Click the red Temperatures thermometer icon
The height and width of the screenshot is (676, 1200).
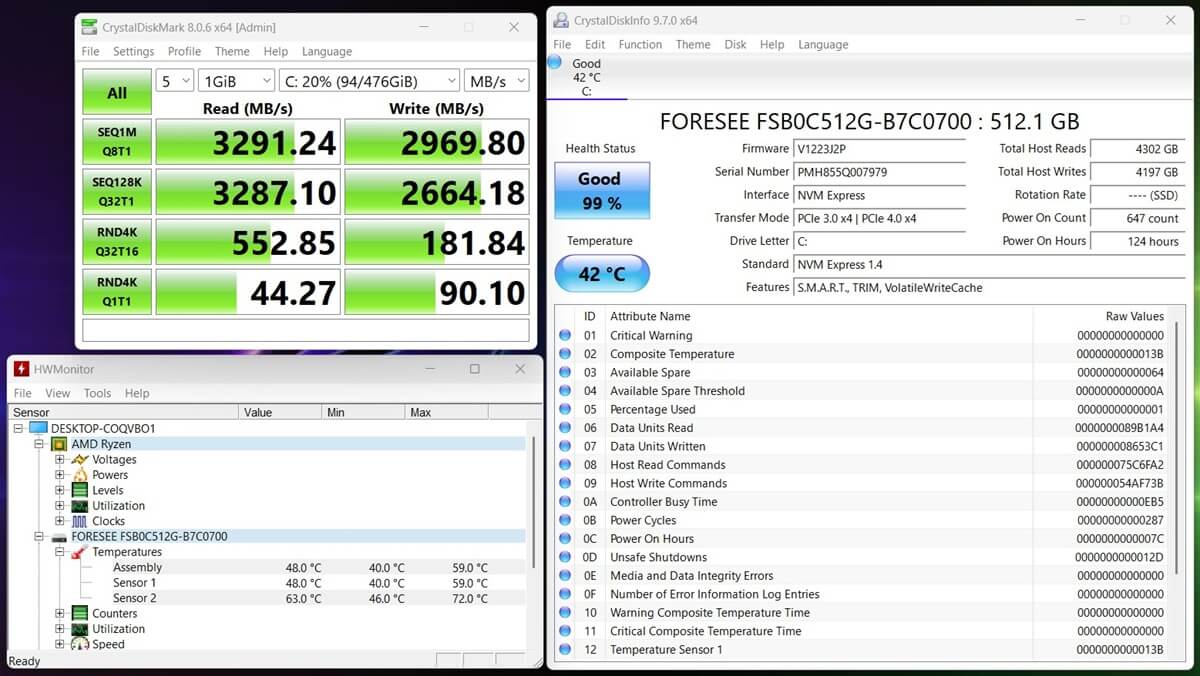80,552
